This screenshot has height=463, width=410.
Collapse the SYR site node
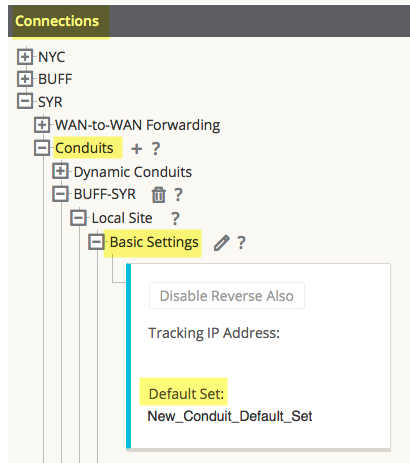tap(25, 101)
